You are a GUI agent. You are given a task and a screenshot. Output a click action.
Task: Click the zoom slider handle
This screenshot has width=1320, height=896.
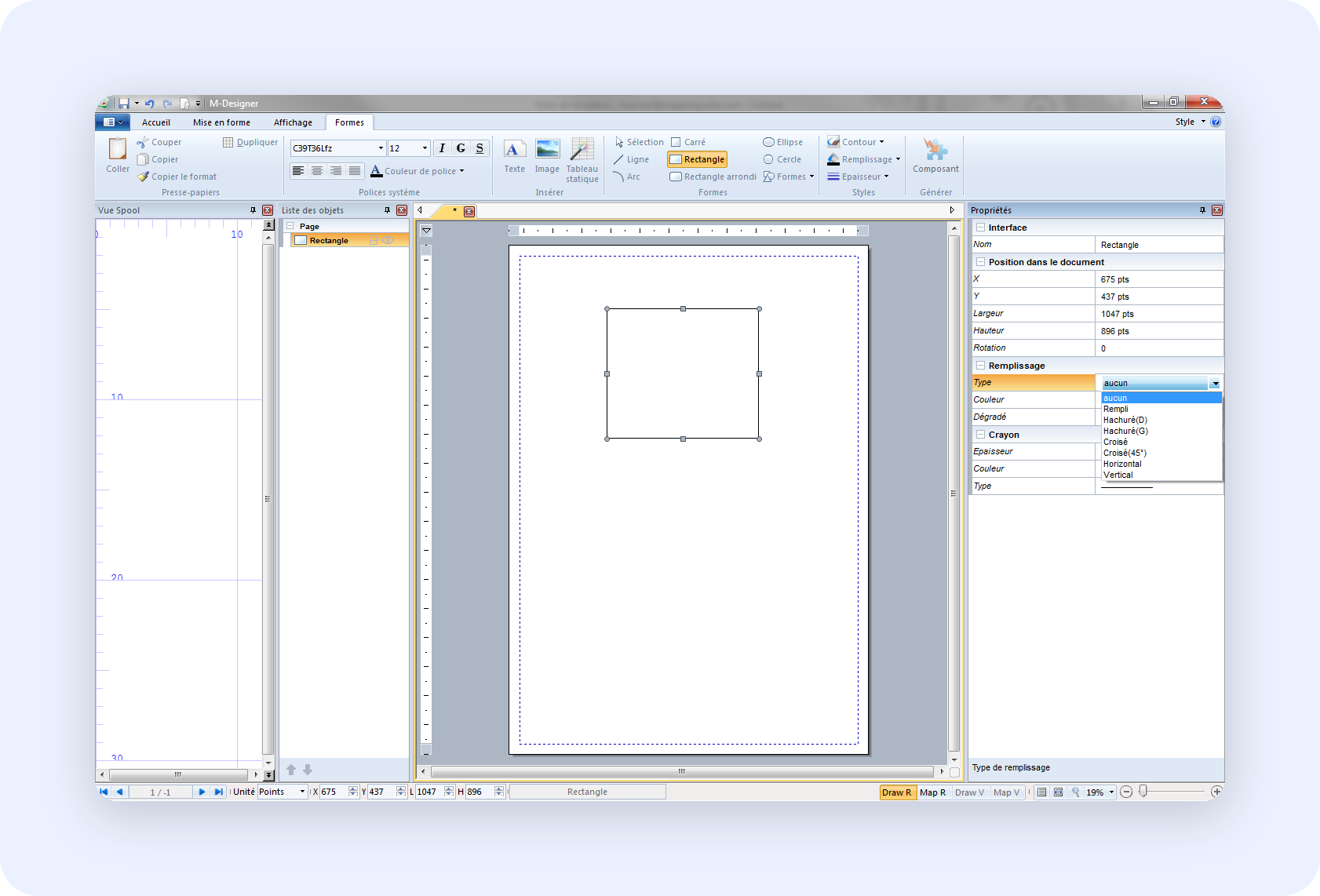coord(1143,792)
